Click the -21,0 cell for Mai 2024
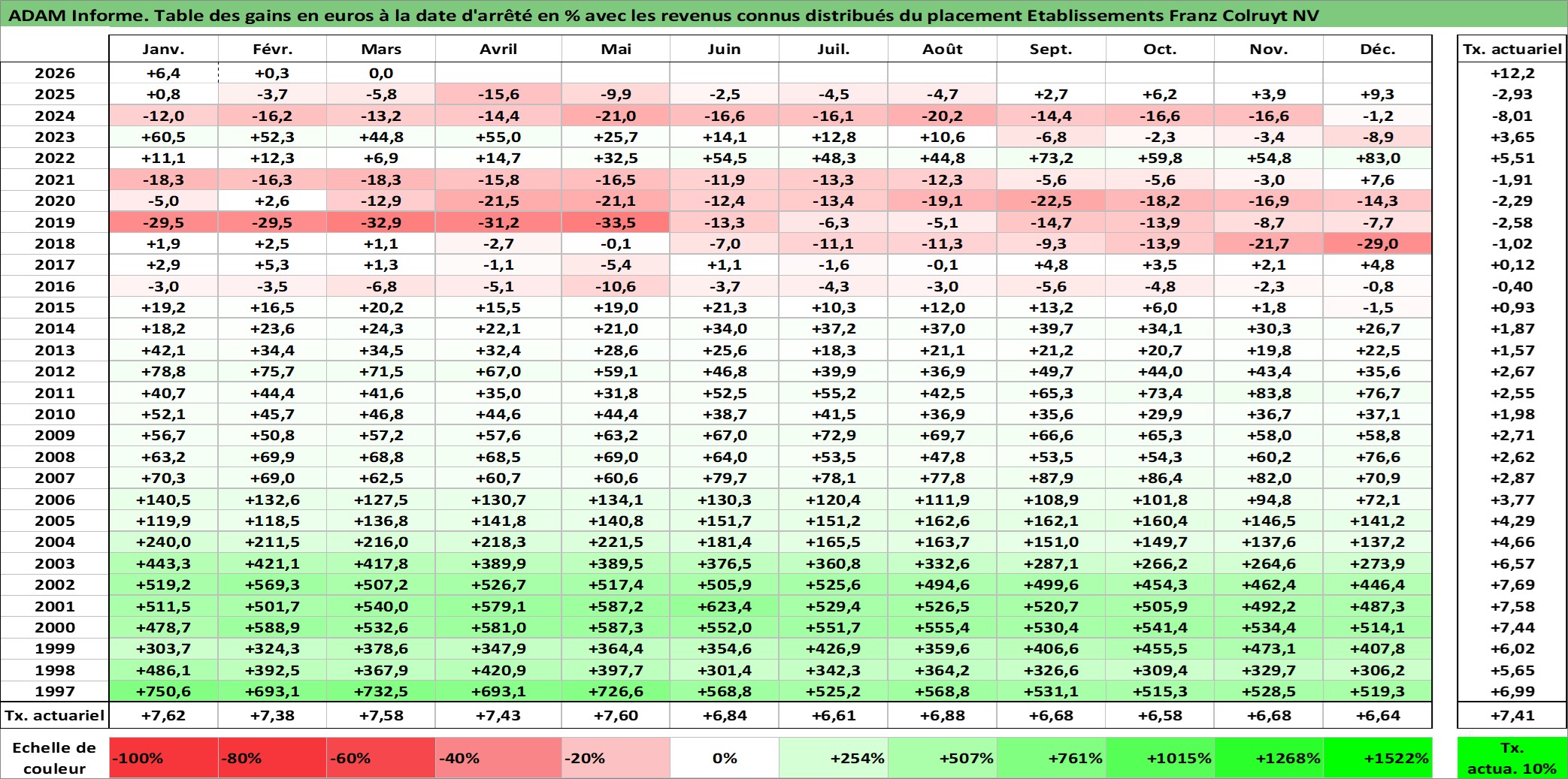This screenshot has height=779, width=1568. pos(616,116)
